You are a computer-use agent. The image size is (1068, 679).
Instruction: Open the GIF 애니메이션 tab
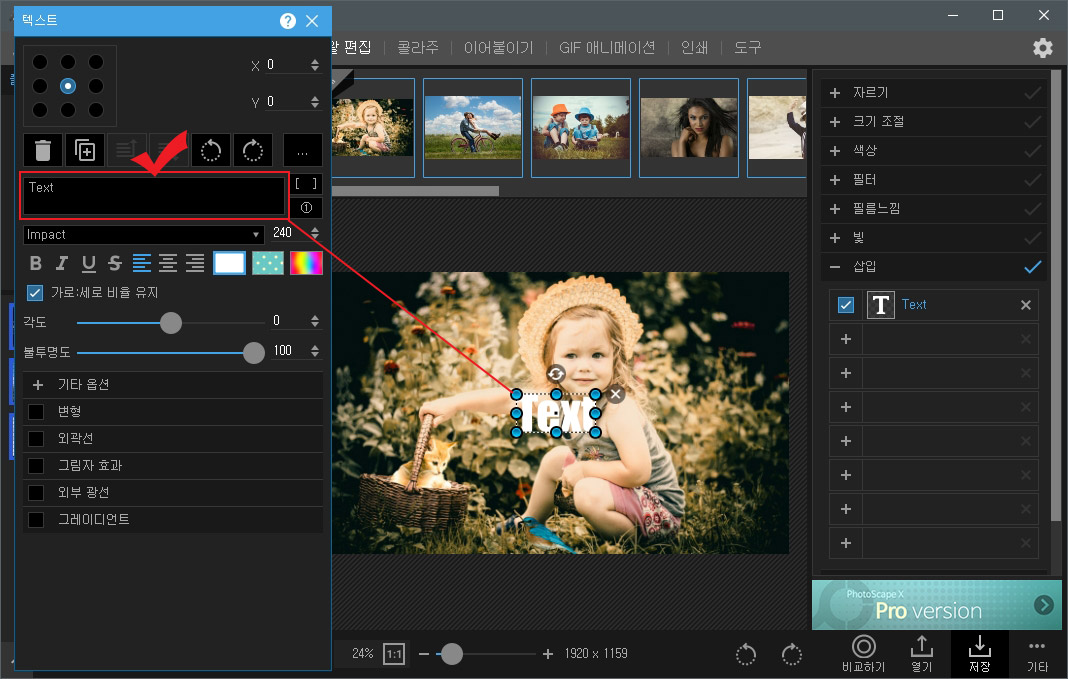point(607,48)
